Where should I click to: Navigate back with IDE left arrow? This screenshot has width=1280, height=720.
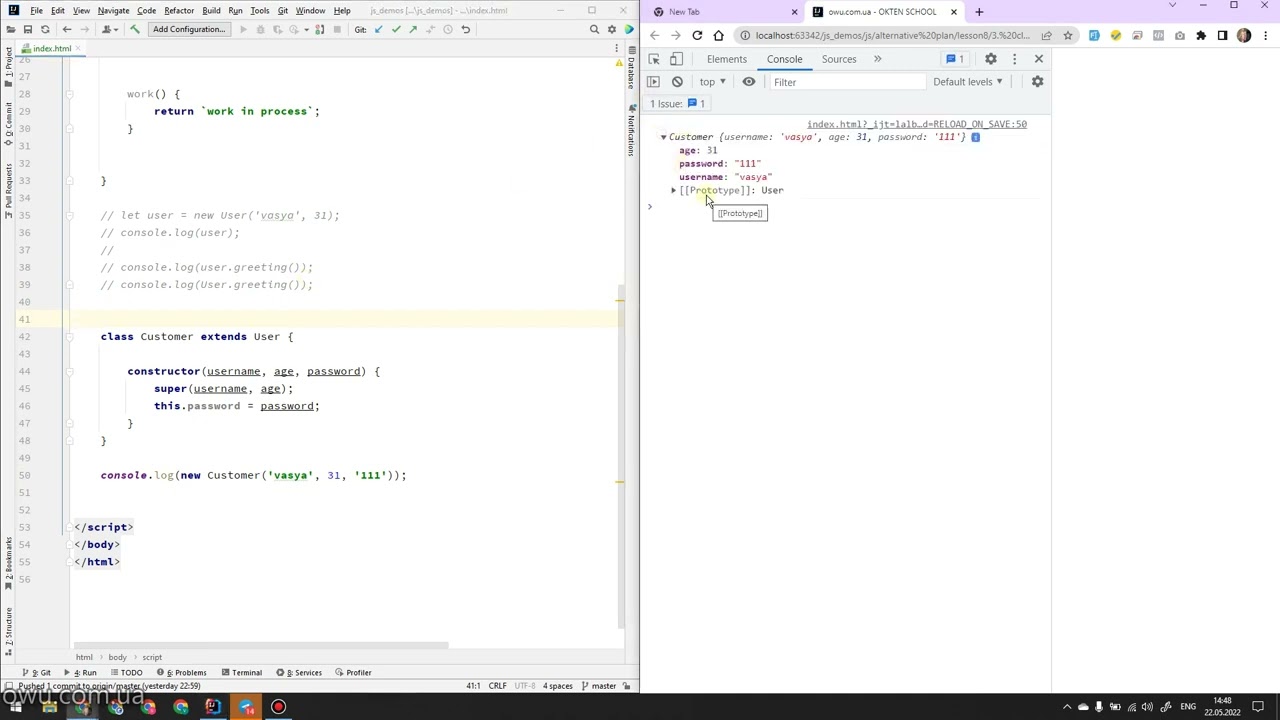tap(67, 29)
